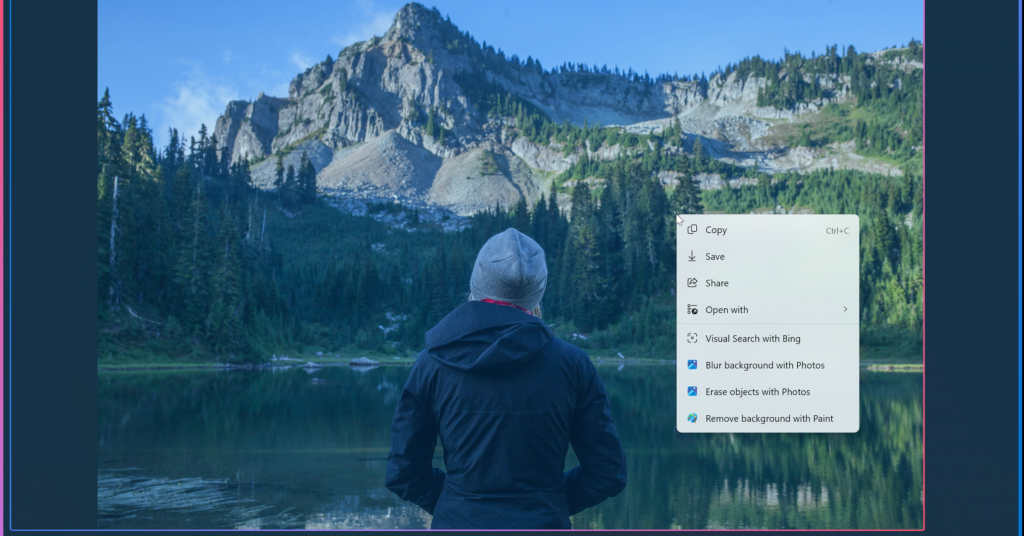Select 'Erase objects with Photos' text
Image resolution: width=1024 pixels, height=536 pixels.
[758, 392]
